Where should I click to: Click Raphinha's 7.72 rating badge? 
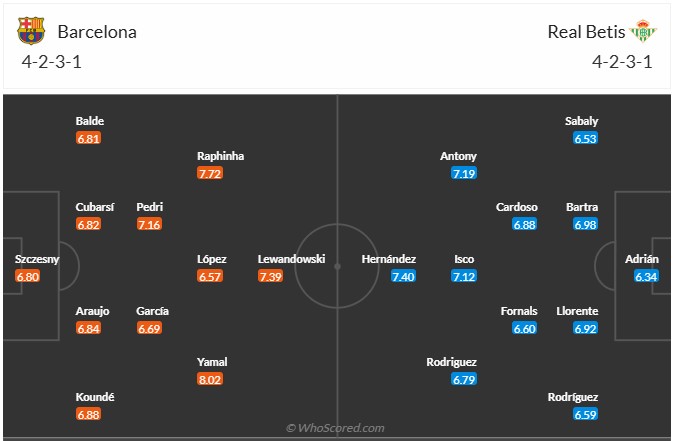tap(210, 173)
